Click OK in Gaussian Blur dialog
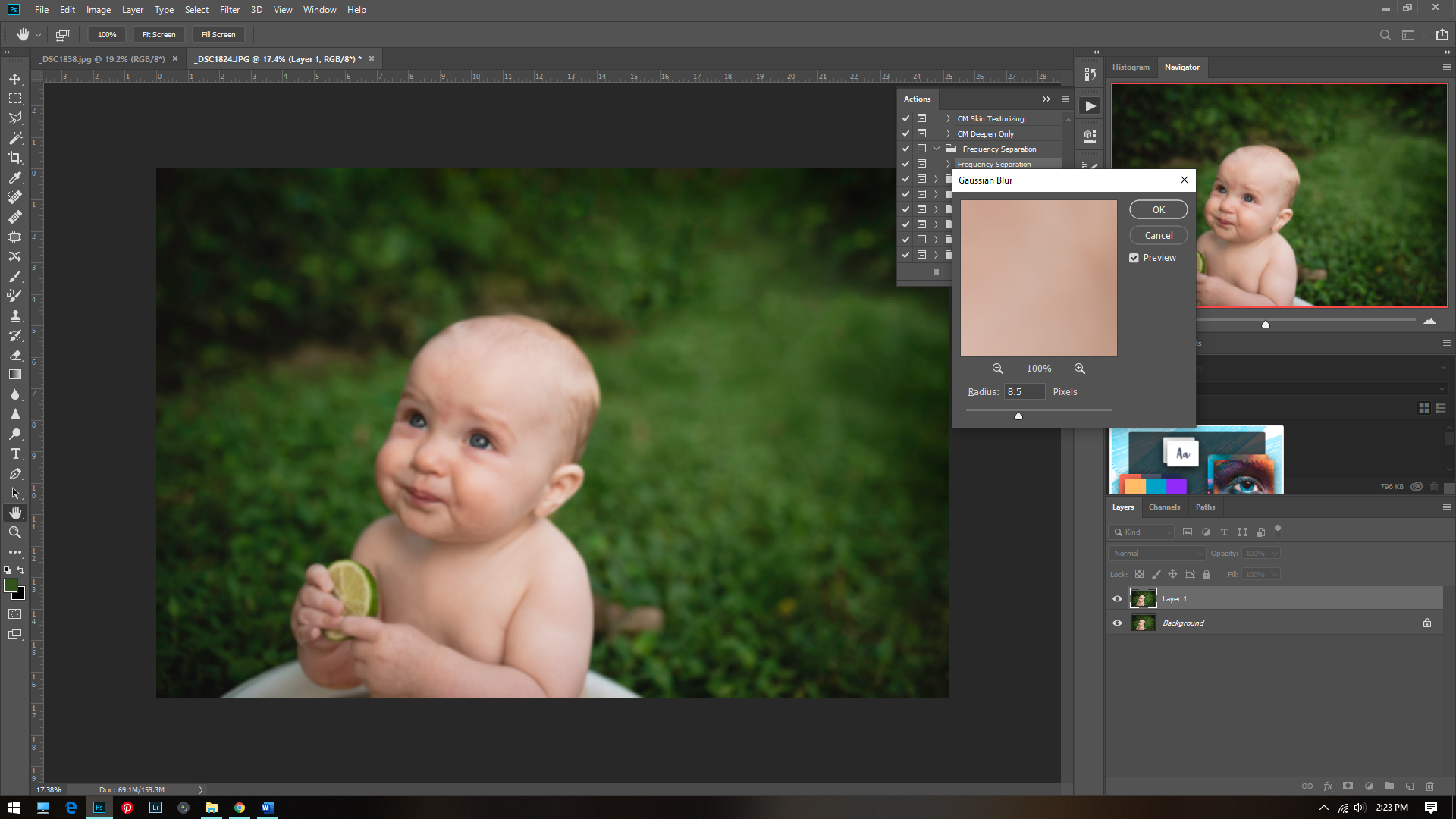 click(1158, 209)
